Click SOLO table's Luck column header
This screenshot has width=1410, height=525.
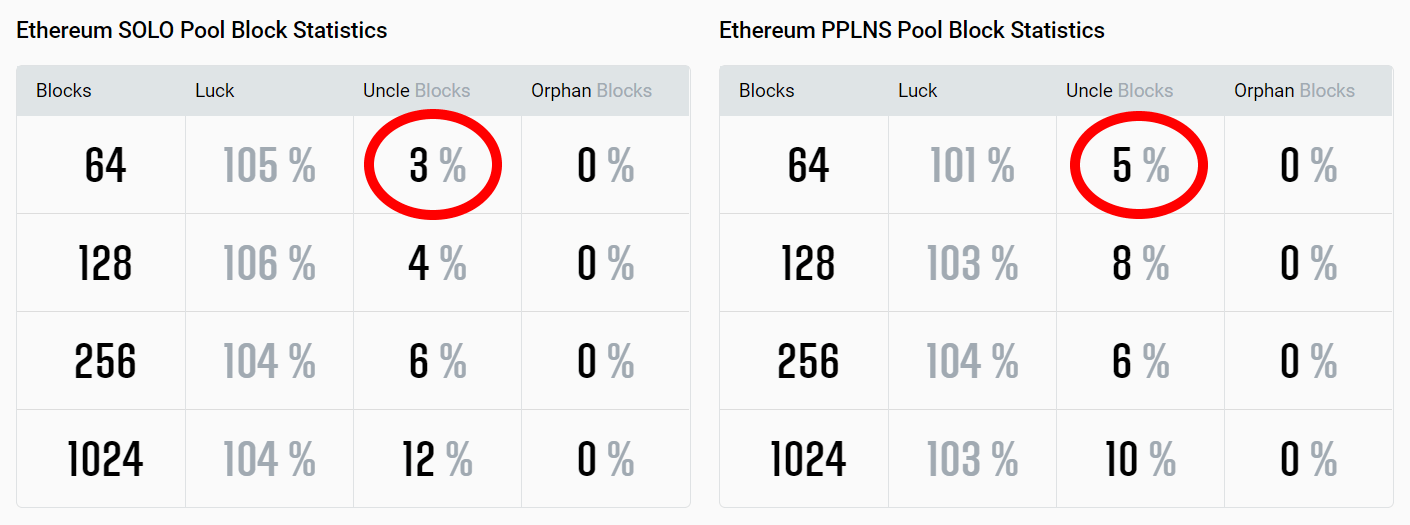(x=214, y=91)
